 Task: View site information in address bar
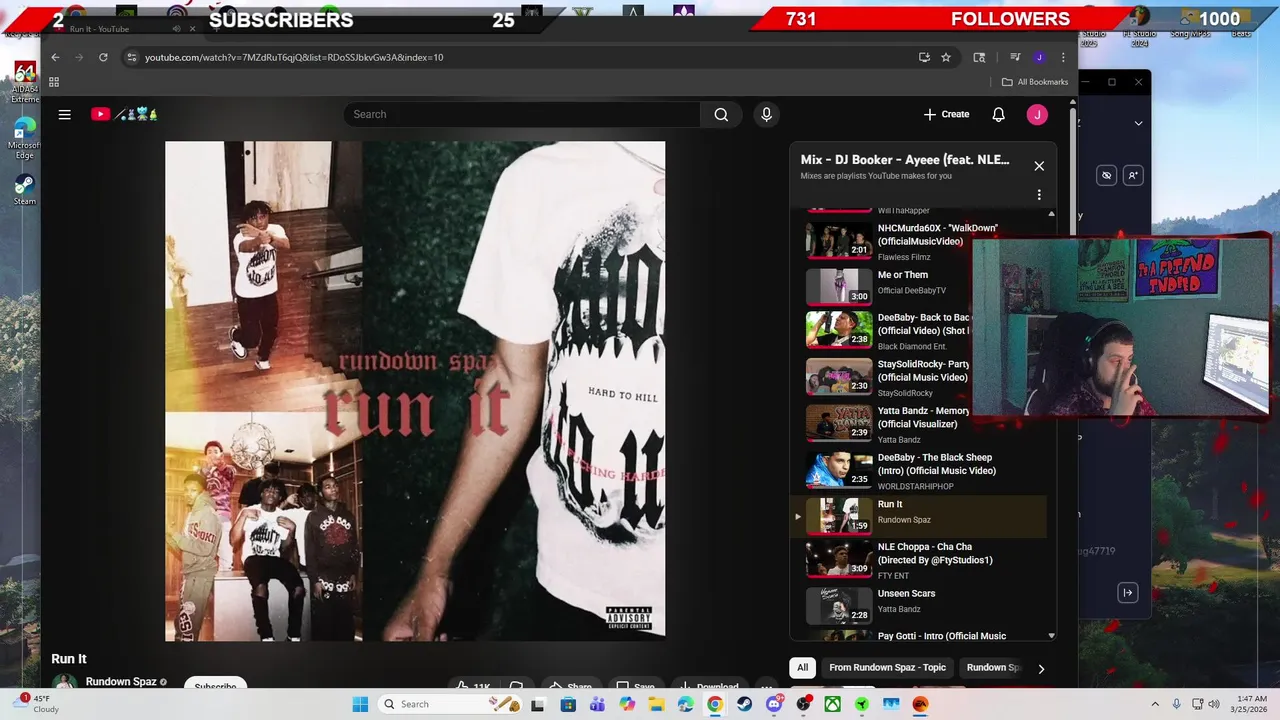[131, 57]
